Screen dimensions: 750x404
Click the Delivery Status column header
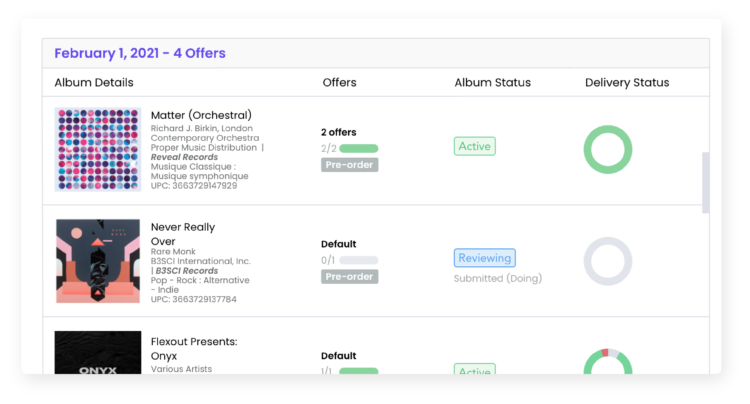tap(627, 83)
